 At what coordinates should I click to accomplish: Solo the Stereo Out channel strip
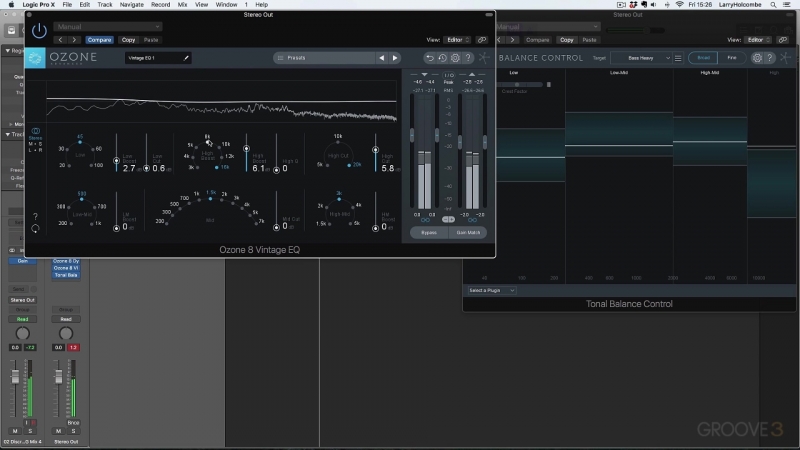(73, 431)
